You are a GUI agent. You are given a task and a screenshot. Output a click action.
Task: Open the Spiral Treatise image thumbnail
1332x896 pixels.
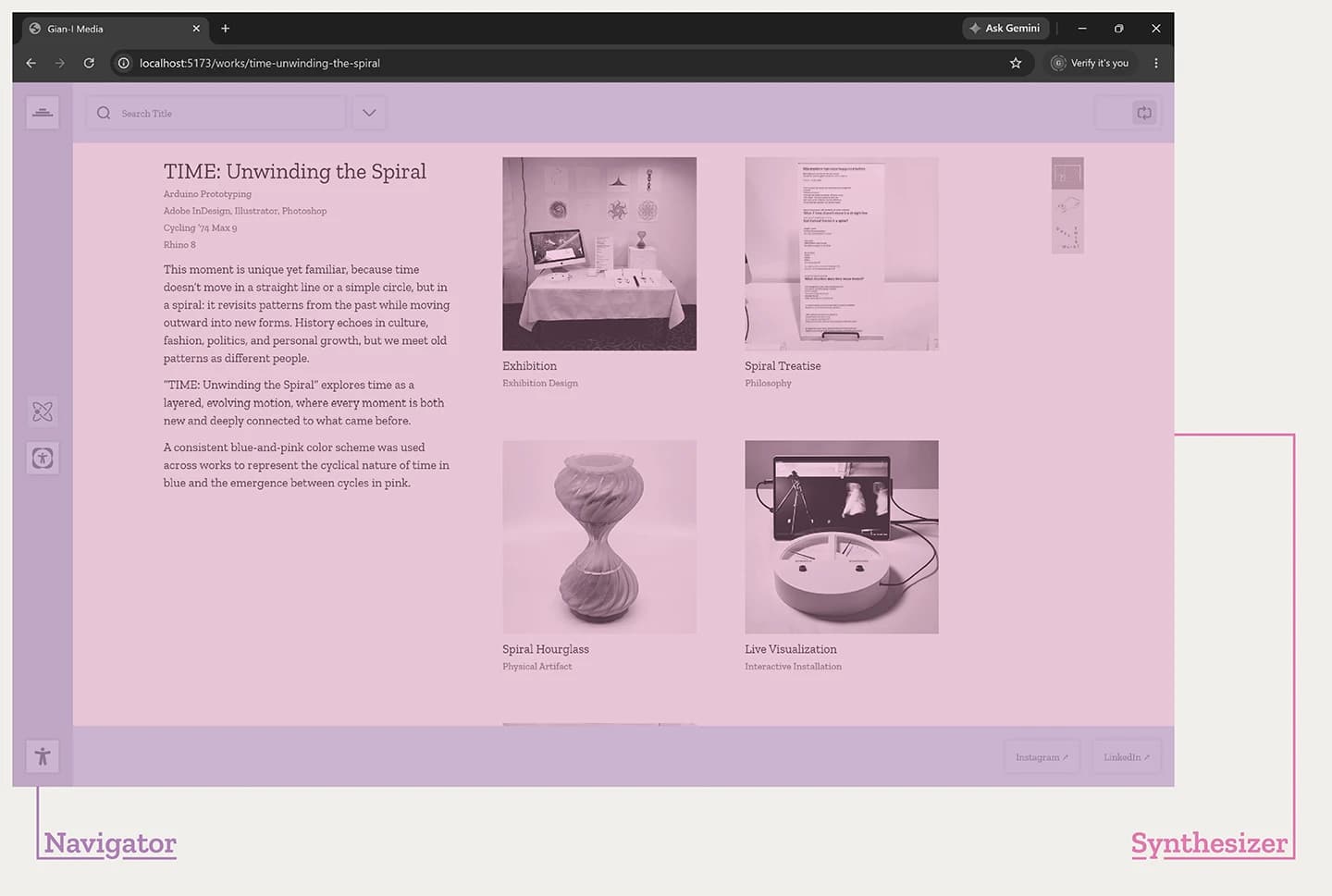coord(842,253)
